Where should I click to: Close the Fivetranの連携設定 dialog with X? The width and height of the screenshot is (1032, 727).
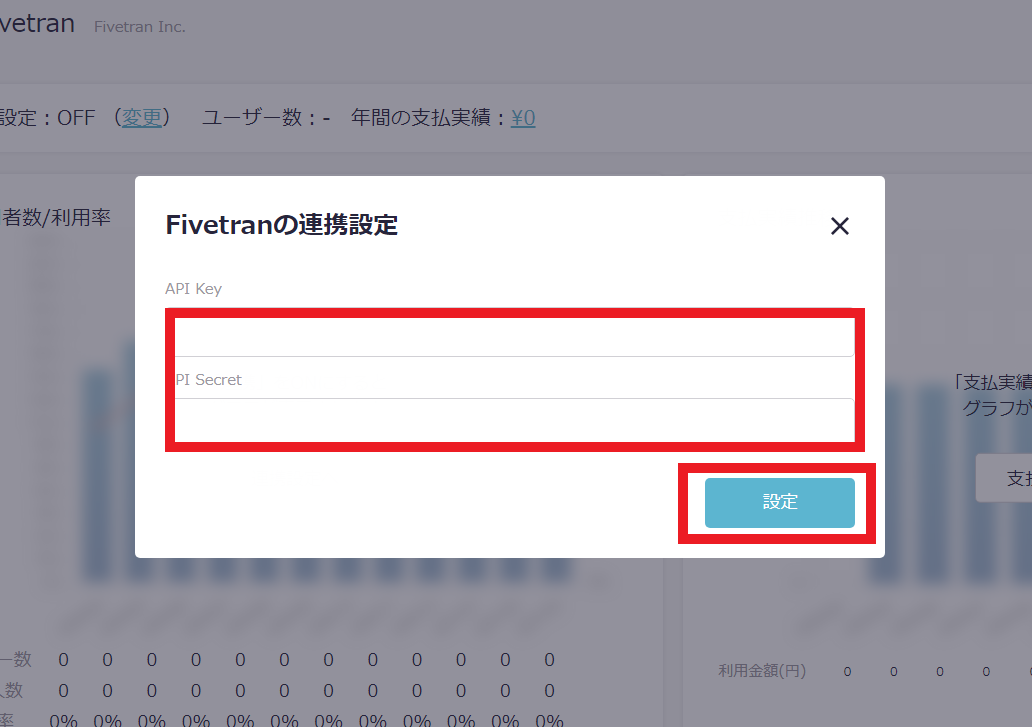[x=840, y=226]
